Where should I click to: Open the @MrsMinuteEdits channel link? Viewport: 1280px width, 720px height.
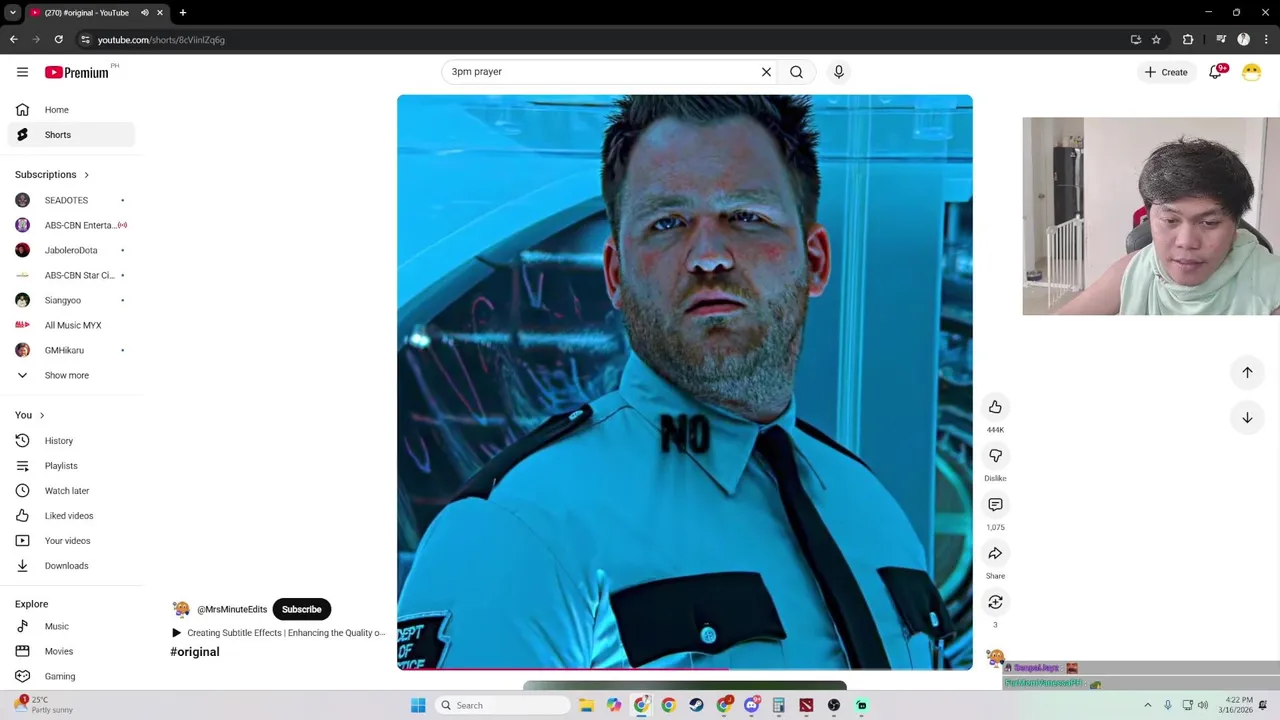232,609
